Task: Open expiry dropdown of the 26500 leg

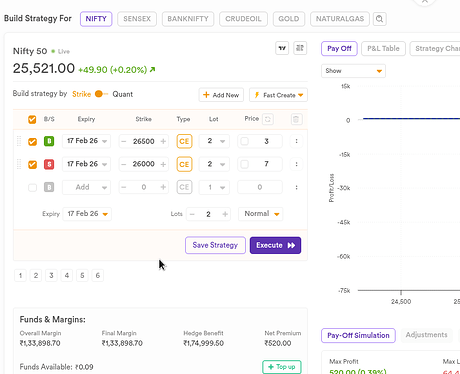Action: coord(86,141)
